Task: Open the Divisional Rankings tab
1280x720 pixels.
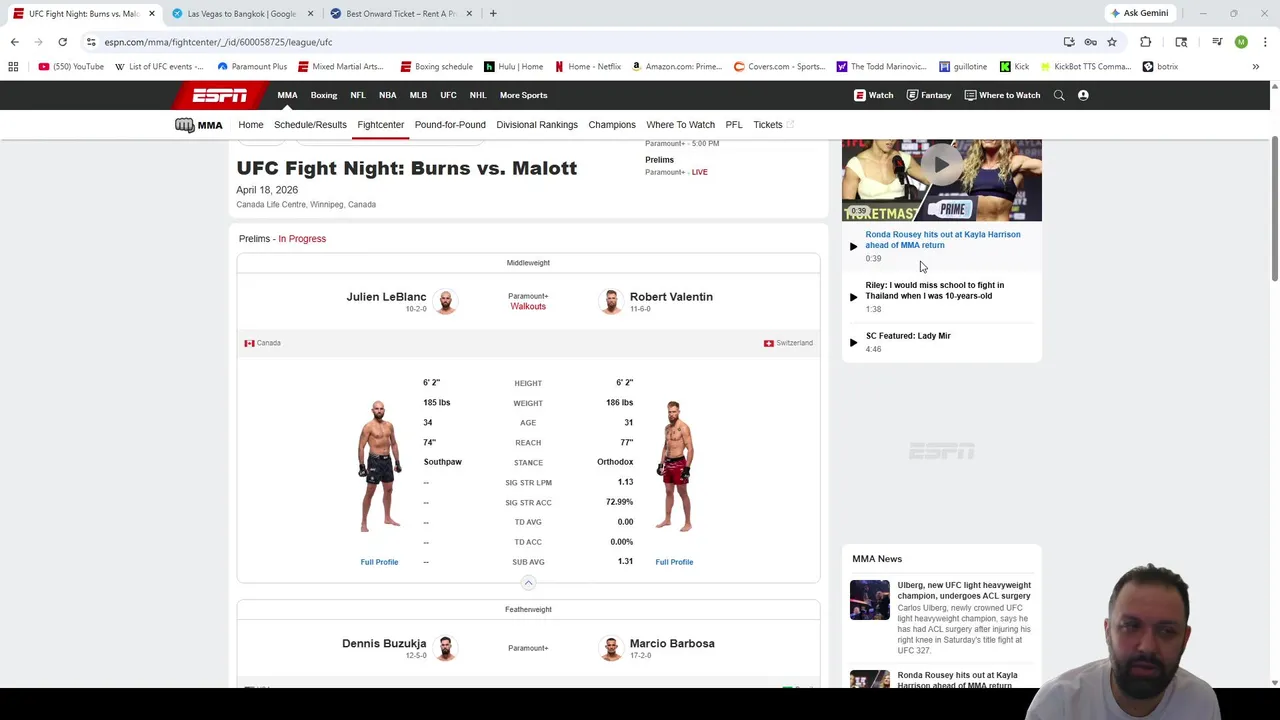Action: click(x=537, y=125)
